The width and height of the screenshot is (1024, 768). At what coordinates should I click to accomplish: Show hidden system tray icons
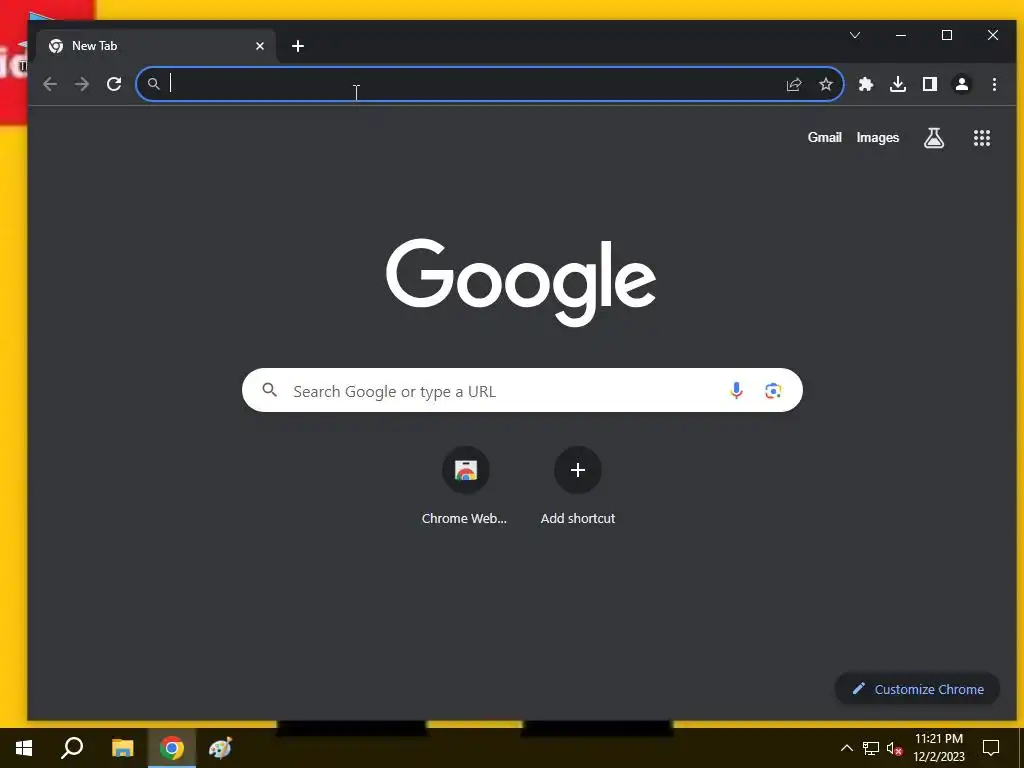[x=846, y=748]
